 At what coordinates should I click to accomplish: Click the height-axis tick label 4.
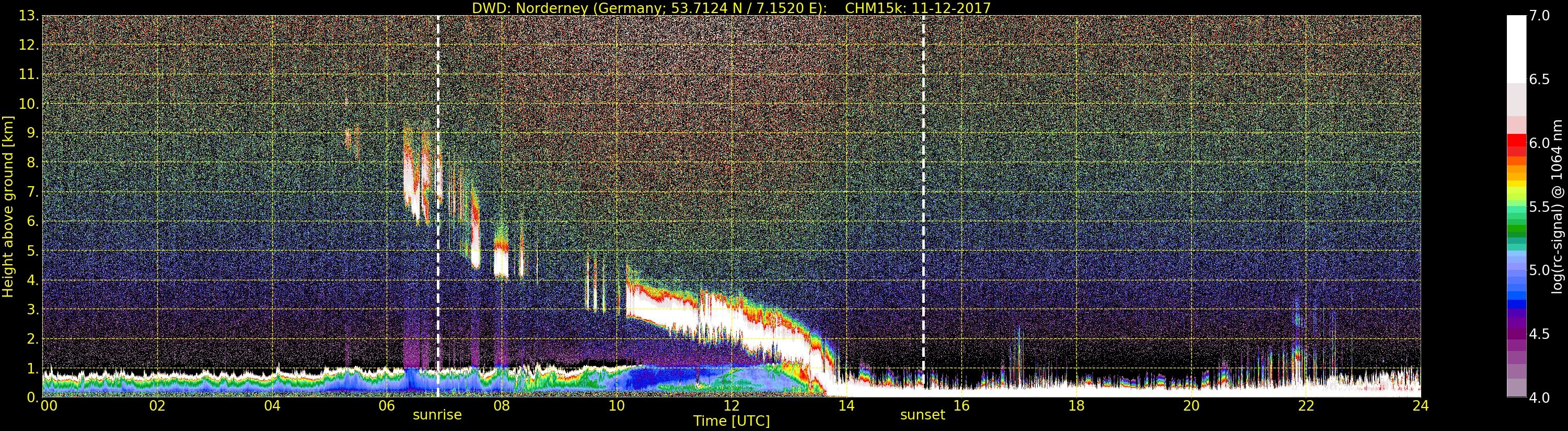click(32, 280)
